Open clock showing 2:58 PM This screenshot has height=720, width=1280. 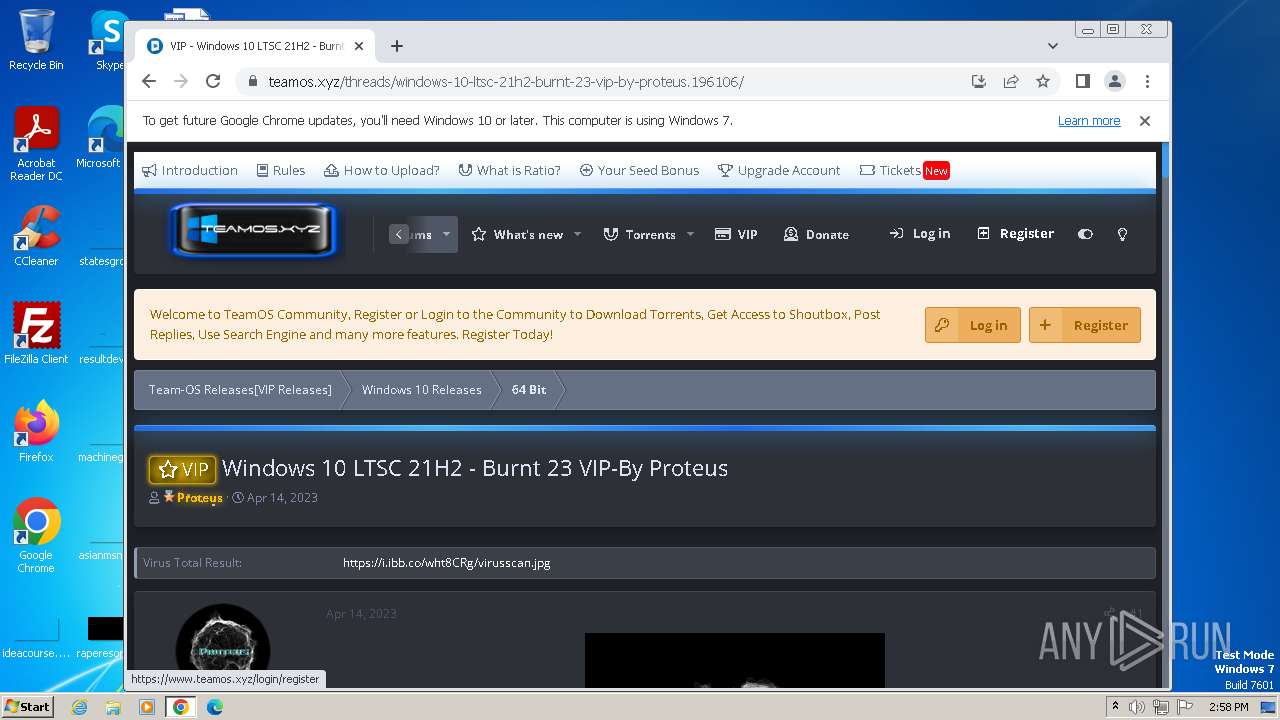1228,707
